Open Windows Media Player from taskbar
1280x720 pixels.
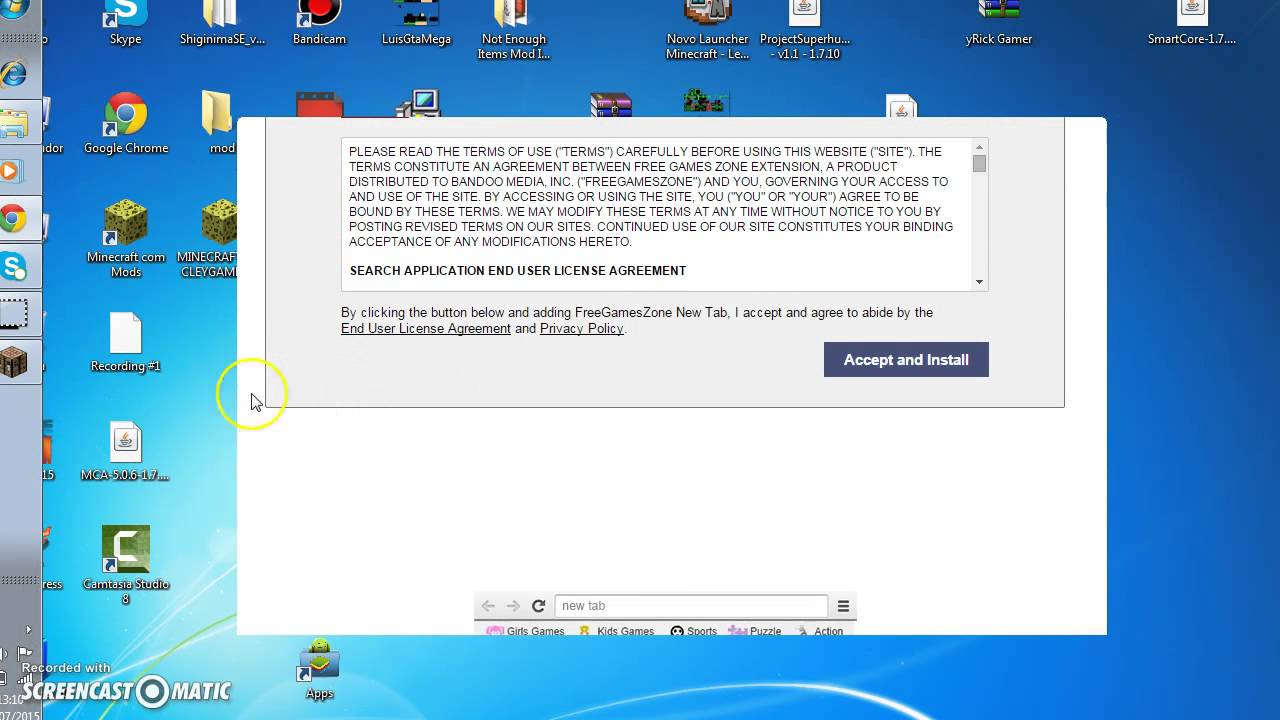[x=11, y=171]
